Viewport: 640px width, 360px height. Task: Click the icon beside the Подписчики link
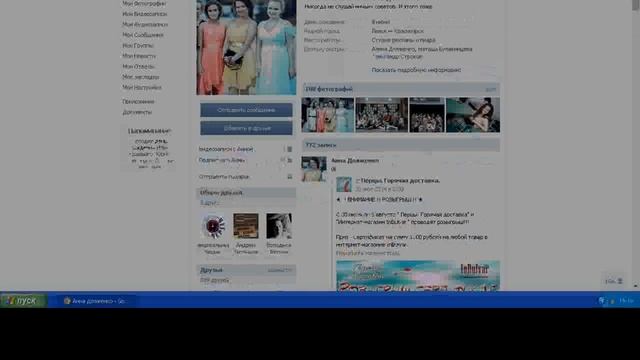[289, 160]
